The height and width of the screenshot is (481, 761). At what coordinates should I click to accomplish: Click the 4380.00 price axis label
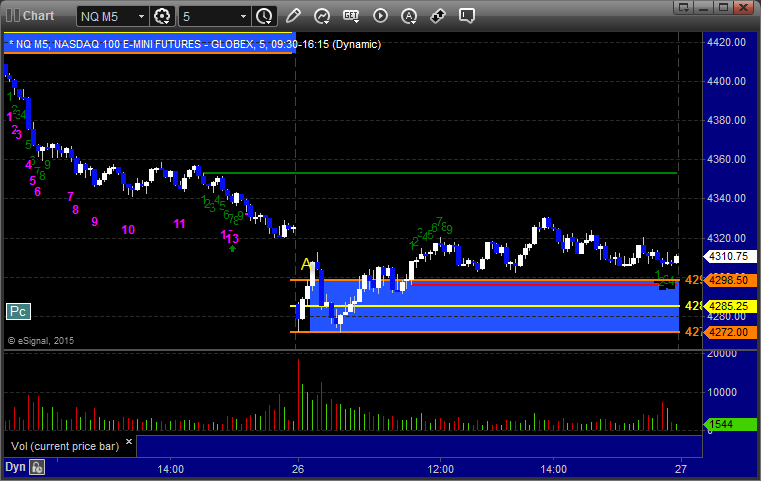pos(727,120)
